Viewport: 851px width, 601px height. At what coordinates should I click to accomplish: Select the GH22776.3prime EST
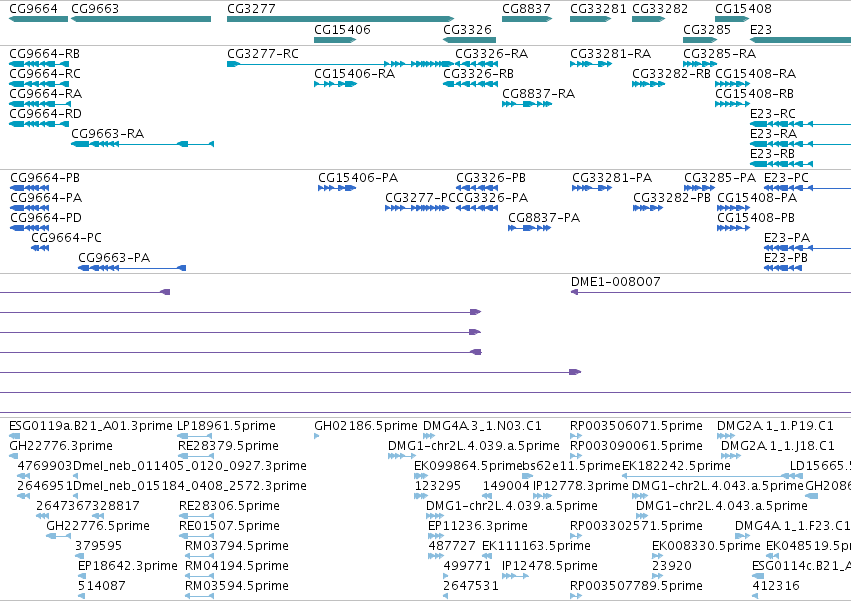coord(61,446)
